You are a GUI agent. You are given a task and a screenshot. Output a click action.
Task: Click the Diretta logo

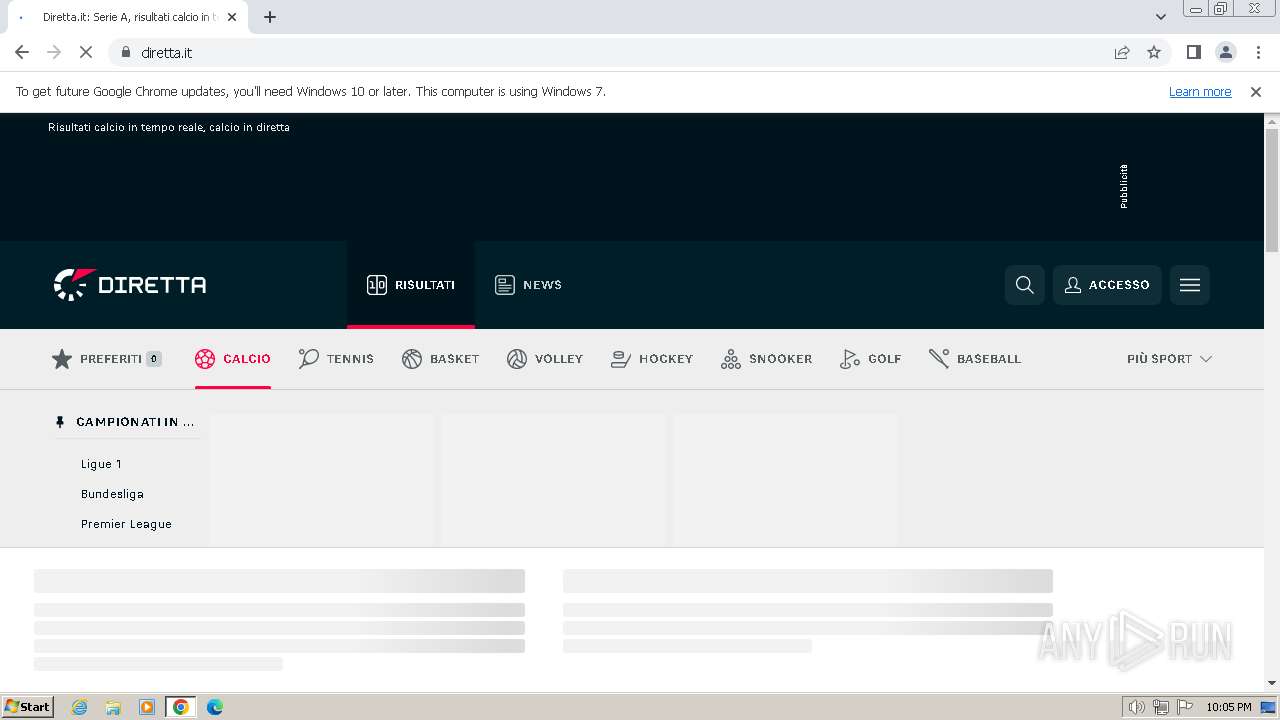pyautogui.click(x=130, y=285)
